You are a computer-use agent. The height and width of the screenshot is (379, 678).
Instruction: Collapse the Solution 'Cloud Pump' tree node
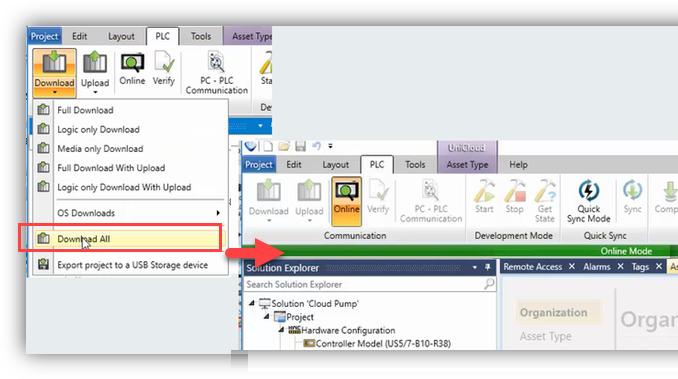[x=252, y=303]
